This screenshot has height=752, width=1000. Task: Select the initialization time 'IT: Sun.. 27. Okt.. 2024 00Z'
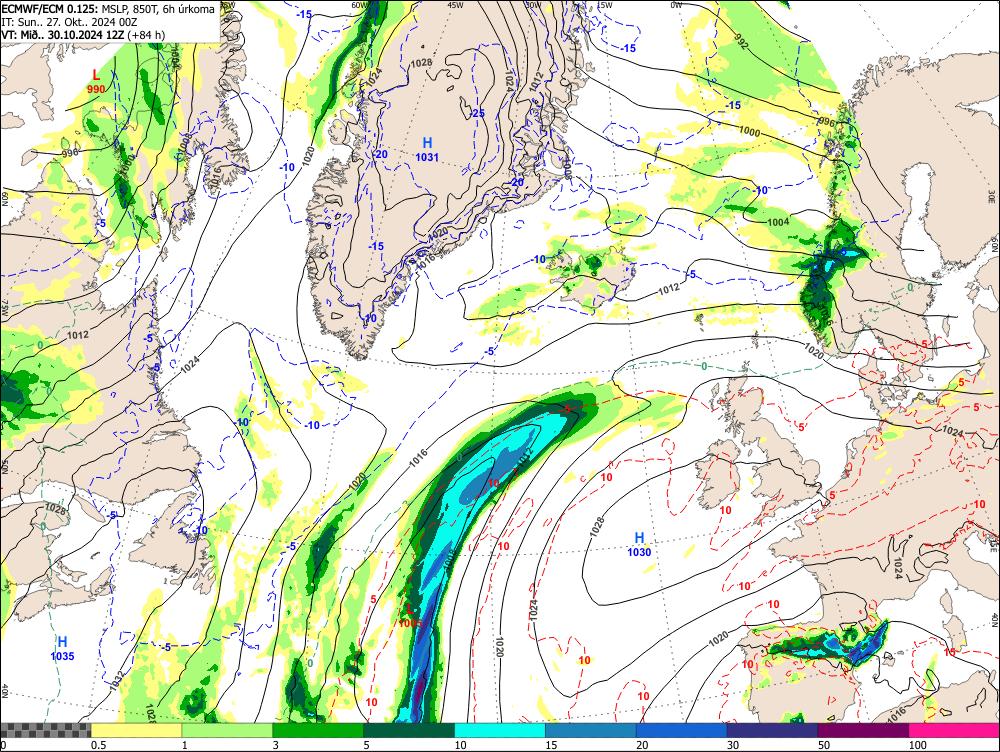tap(70, 22)
